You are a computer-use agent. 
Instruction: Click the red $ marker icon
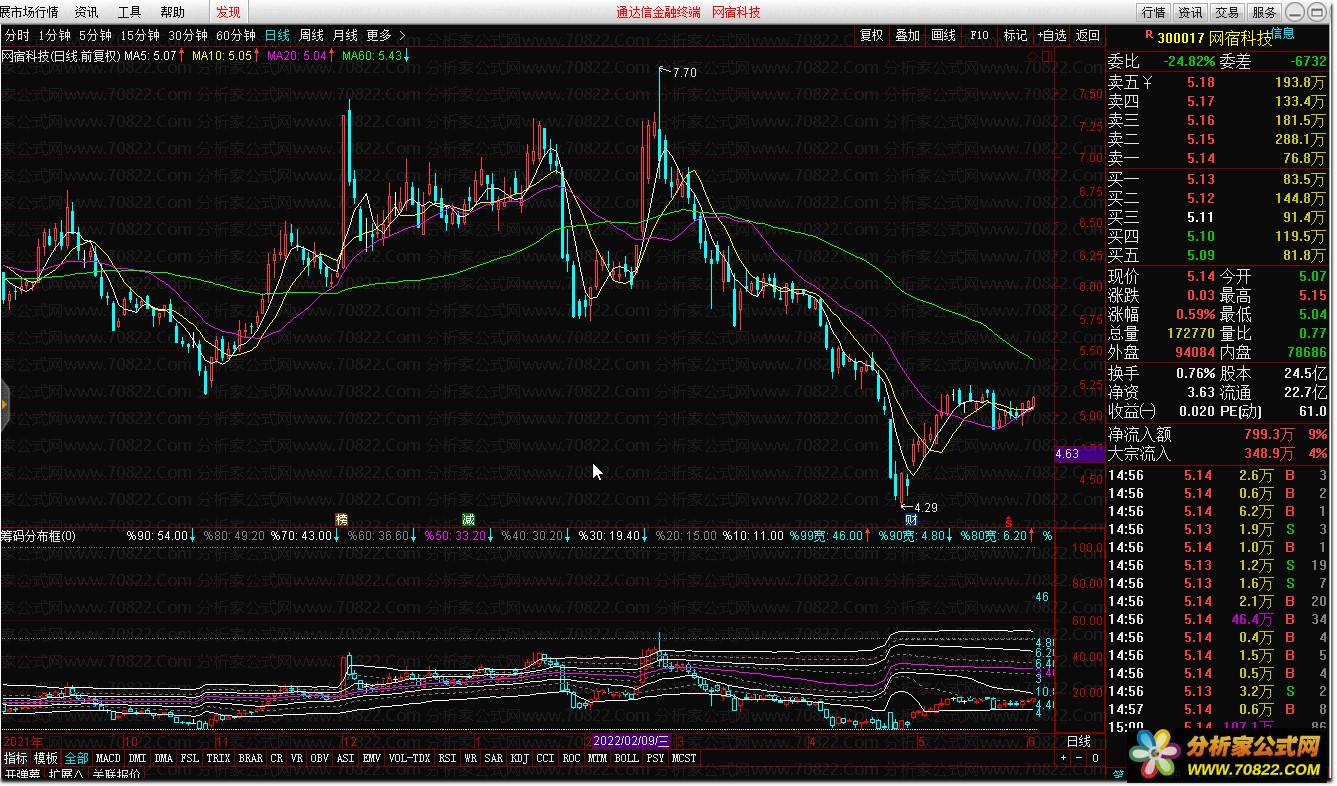[1010, 520]
